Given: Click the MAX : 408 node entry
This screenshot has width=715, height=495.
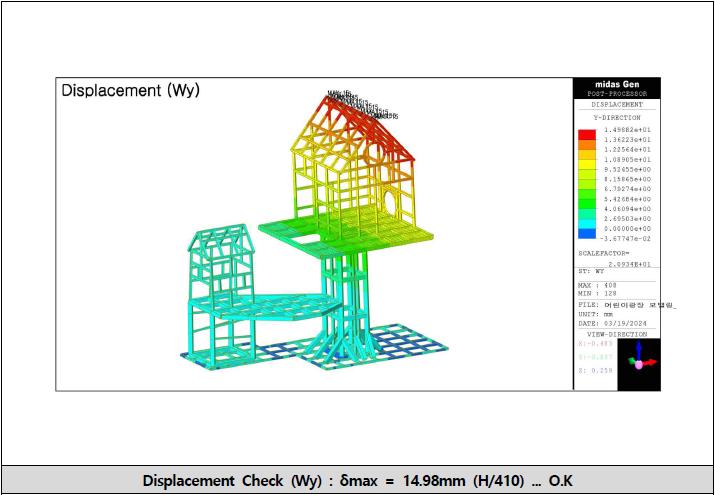Looking at the screenshot, I should point(599,284).
